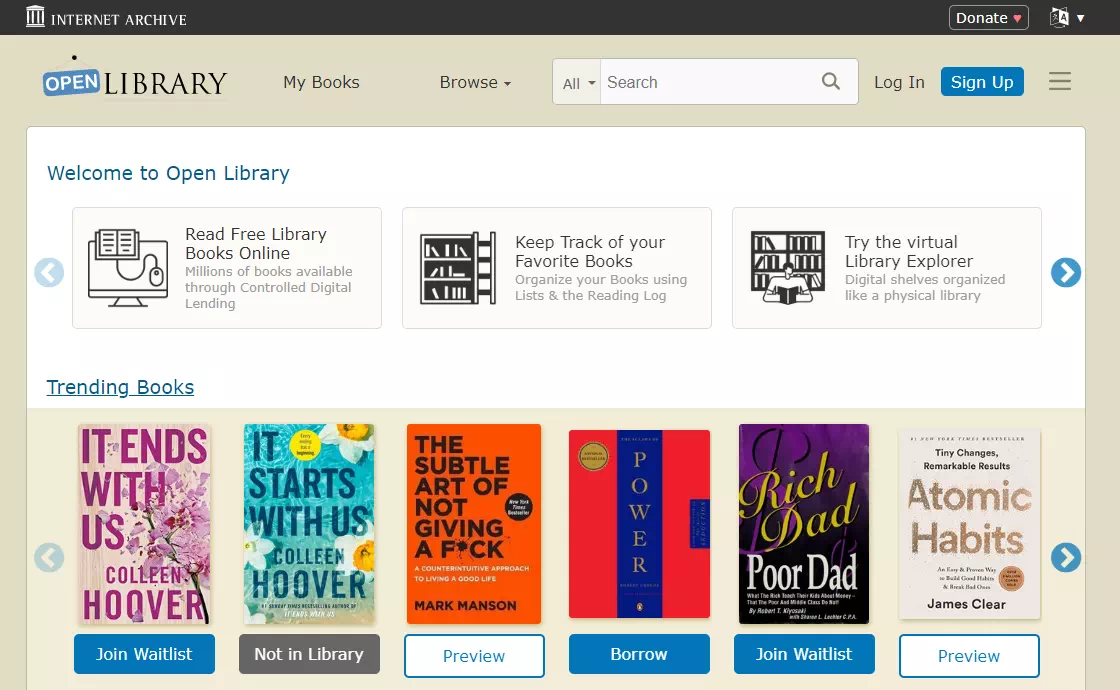Screen dimensions: 1120x690
Task: Open The Subtle Art book cover
Action: [474, 524]
